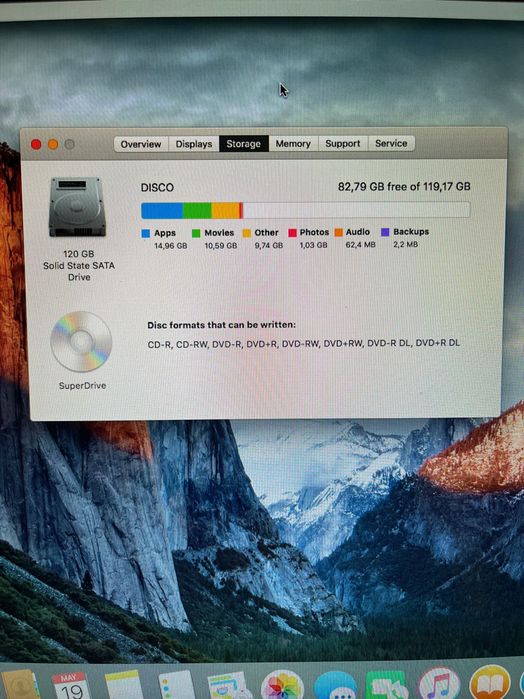The height and width of the screenshot is (699, 524).
Task: Select the Storage tab
Action: (x=243, y=144)
